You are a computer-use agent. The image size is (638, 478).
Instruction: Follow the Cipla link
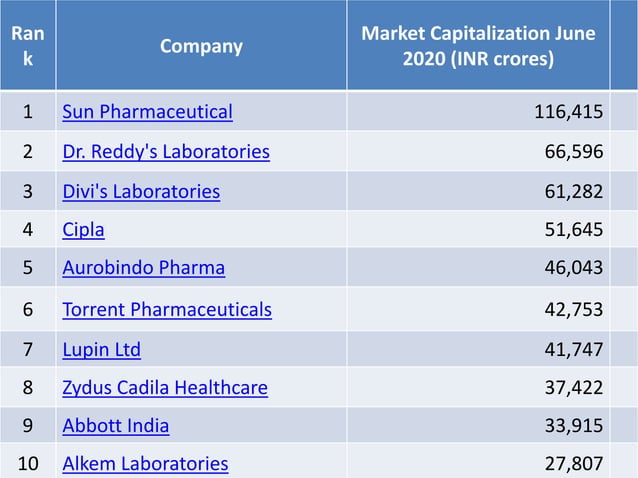pos(83,229)
